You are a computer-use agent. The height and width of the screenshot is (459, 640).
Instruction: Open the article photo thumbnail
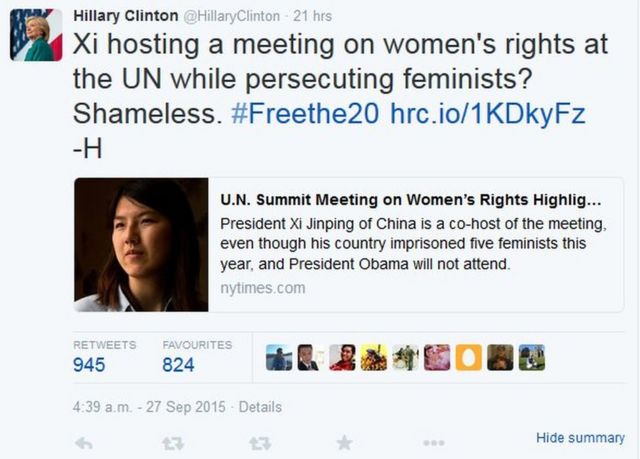click(x=140, y=244)
